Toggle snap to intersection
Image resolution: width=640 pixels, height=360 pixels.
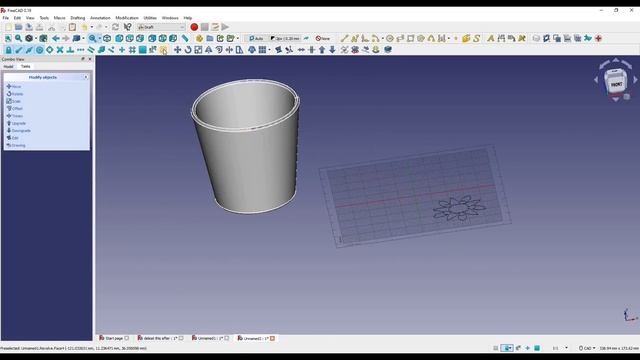[60, 50]
